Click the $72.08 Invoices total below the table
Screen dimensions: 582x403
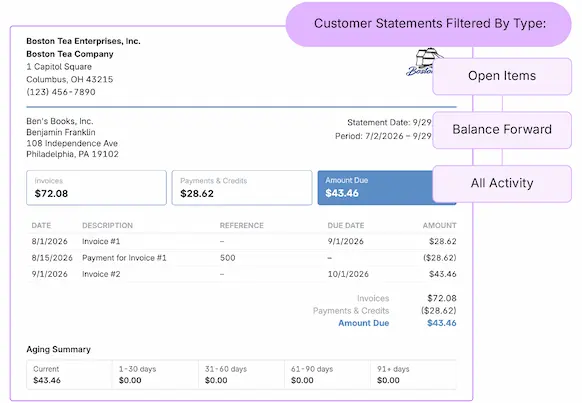point(442,298)
